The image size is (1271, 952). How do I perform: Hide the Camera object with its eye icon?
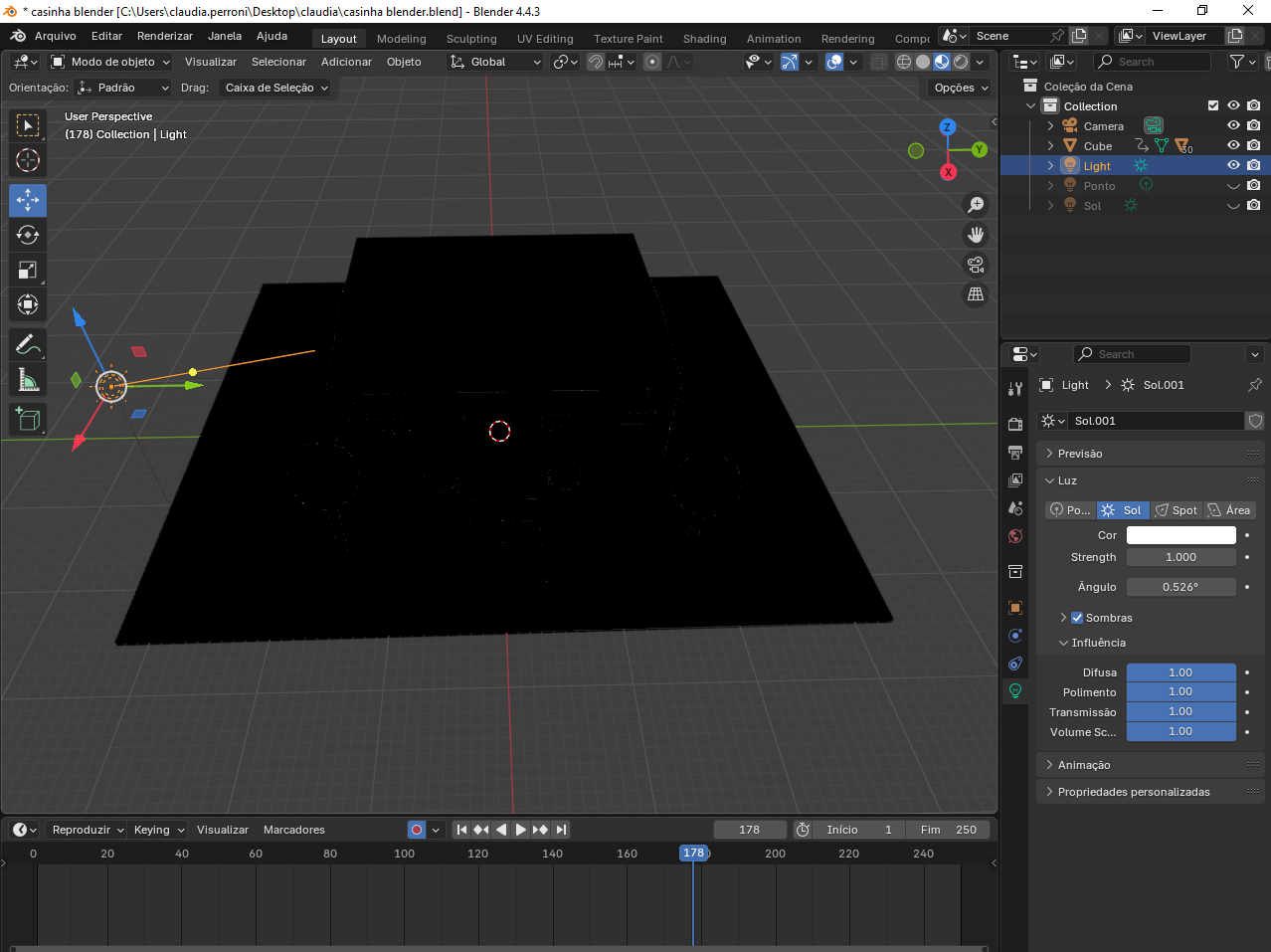tap(1233, 125)
